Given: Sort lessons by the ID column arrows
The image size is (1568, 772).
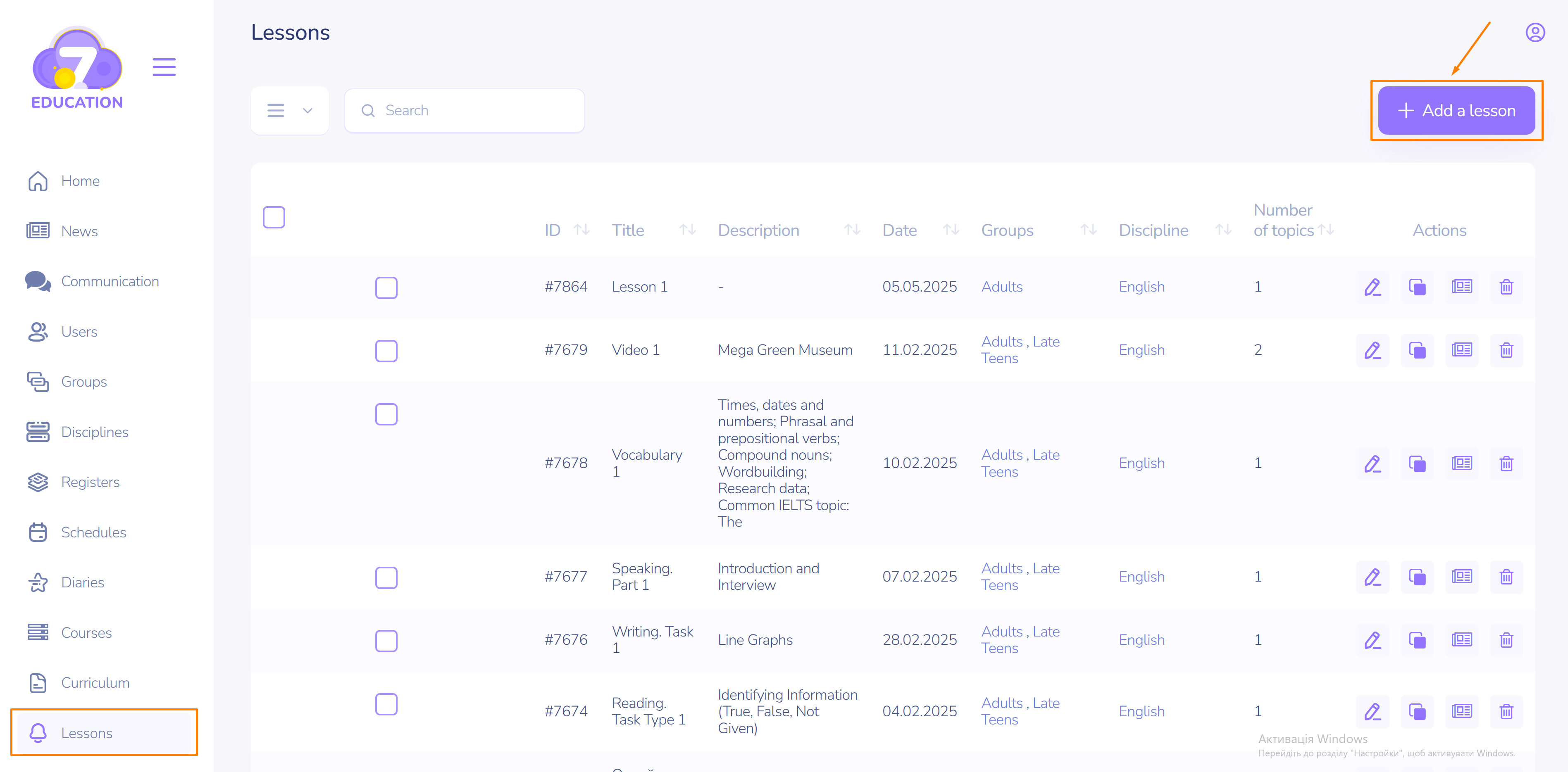Looking at the screenshot, I should click(x=581, y=230).
